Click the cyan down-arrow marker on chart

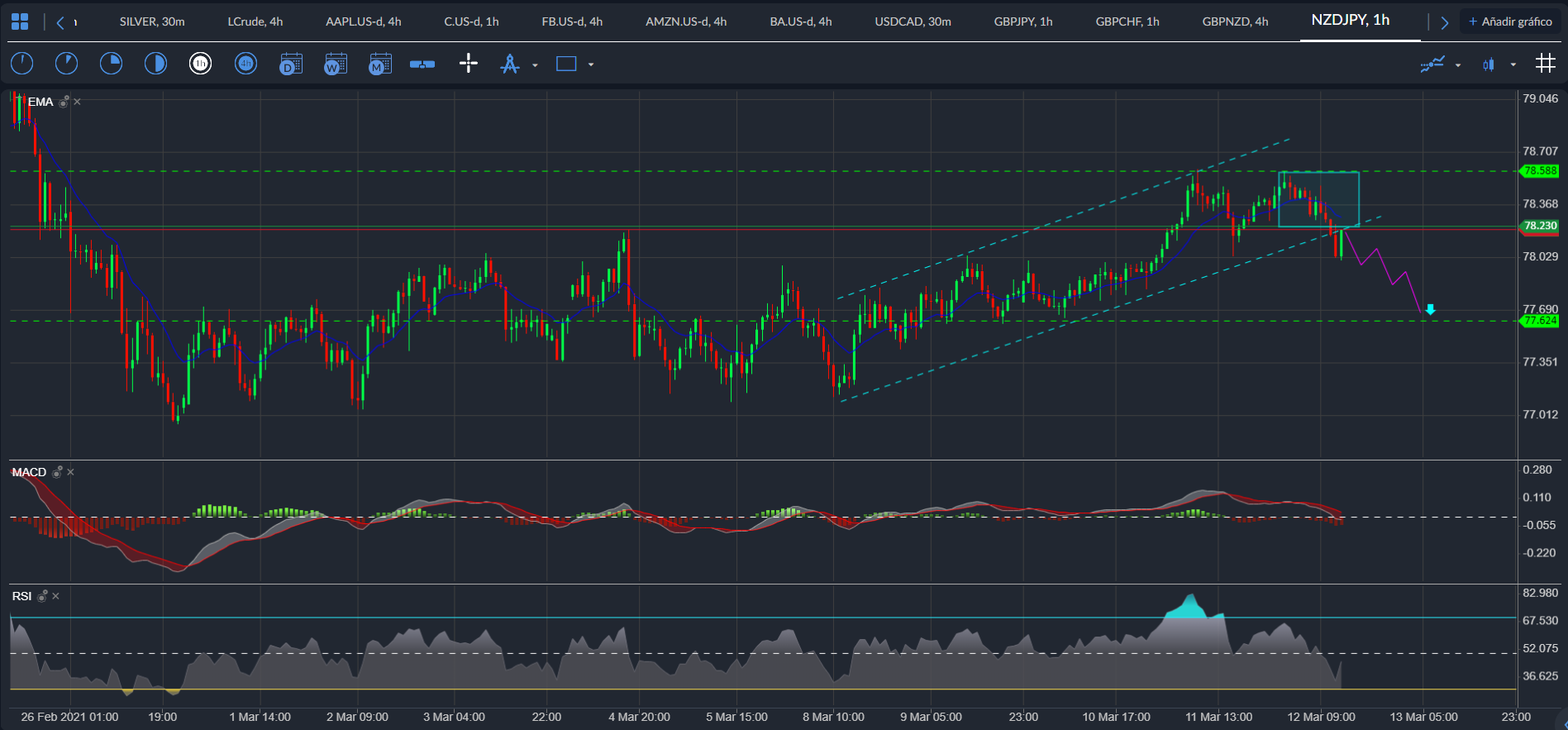click(1430, 310)
